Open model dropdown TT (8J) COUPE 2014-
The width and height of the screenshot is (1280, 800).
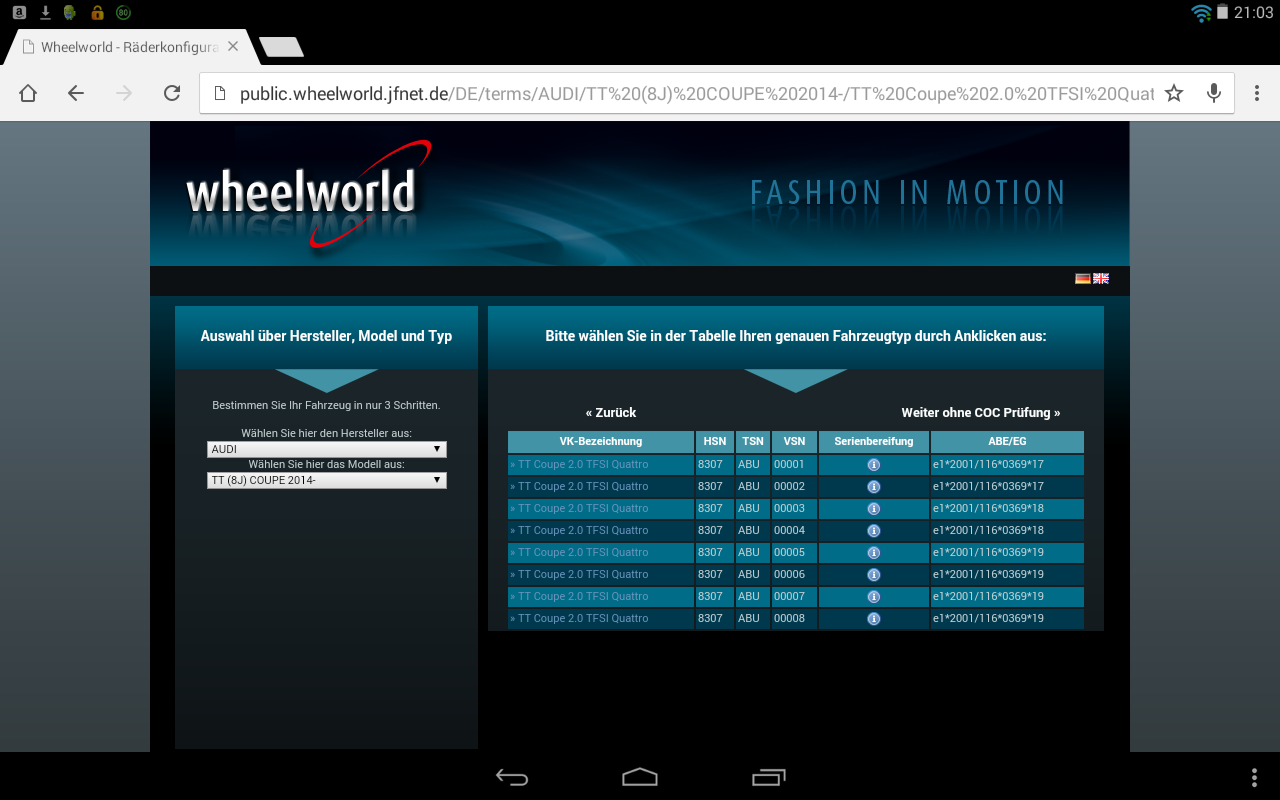[x=327, y=481]
